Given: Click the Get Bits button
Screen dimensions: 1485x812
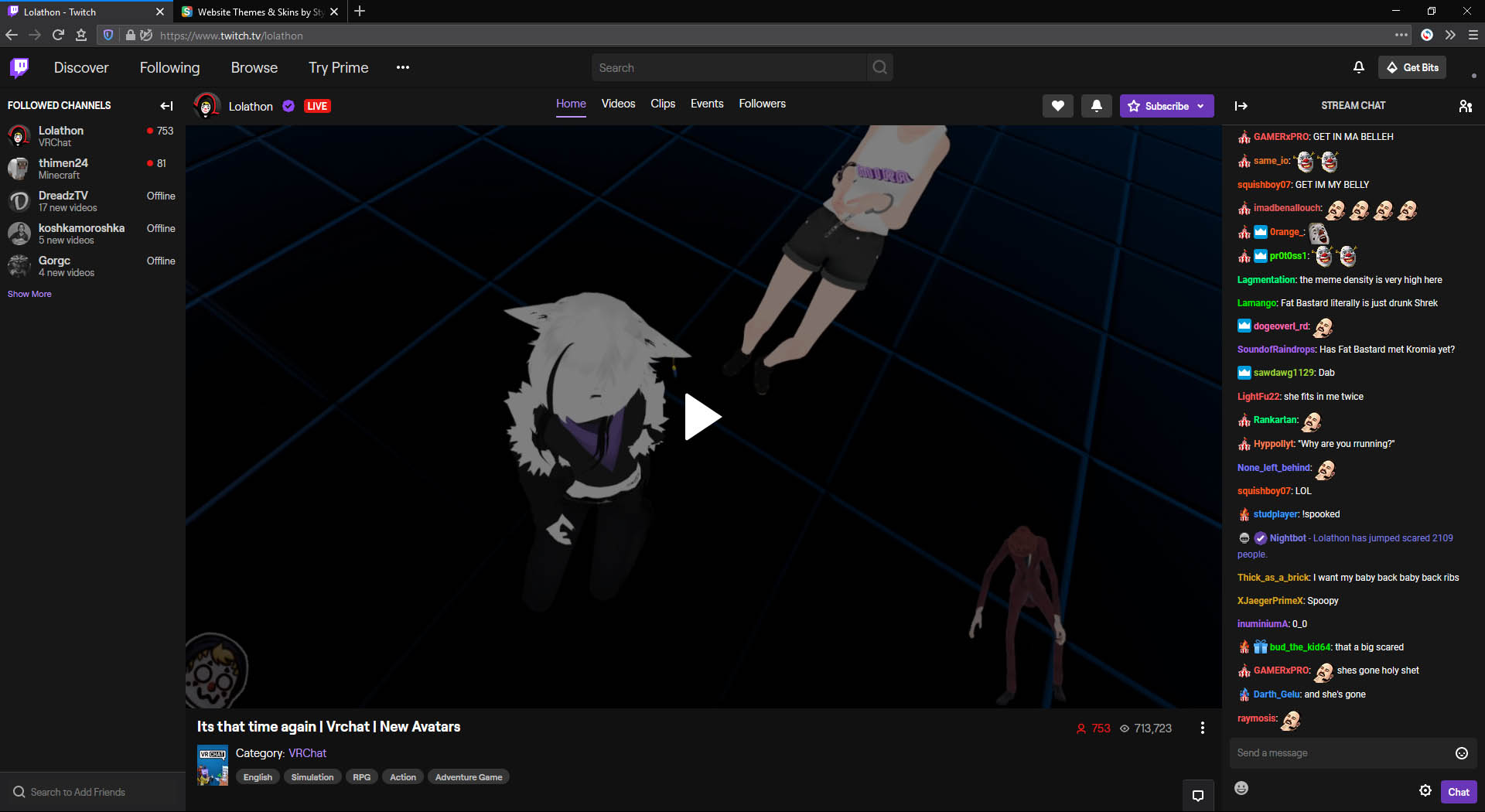Looking at the screenshot, I should pos(1412,67).
